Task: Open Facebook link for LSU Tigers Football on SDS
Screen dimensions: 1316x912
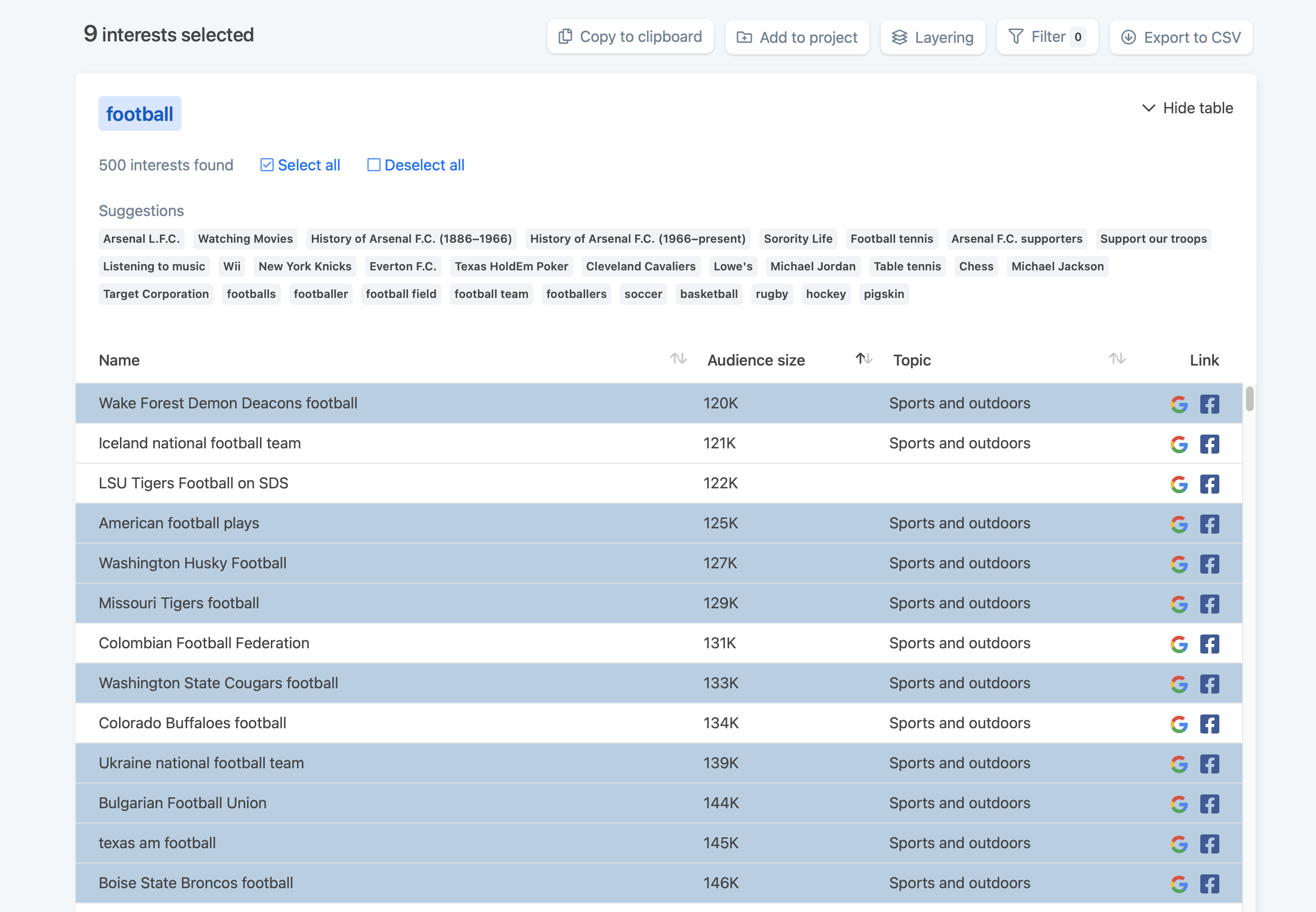Action: click(x=1209, y=484)
